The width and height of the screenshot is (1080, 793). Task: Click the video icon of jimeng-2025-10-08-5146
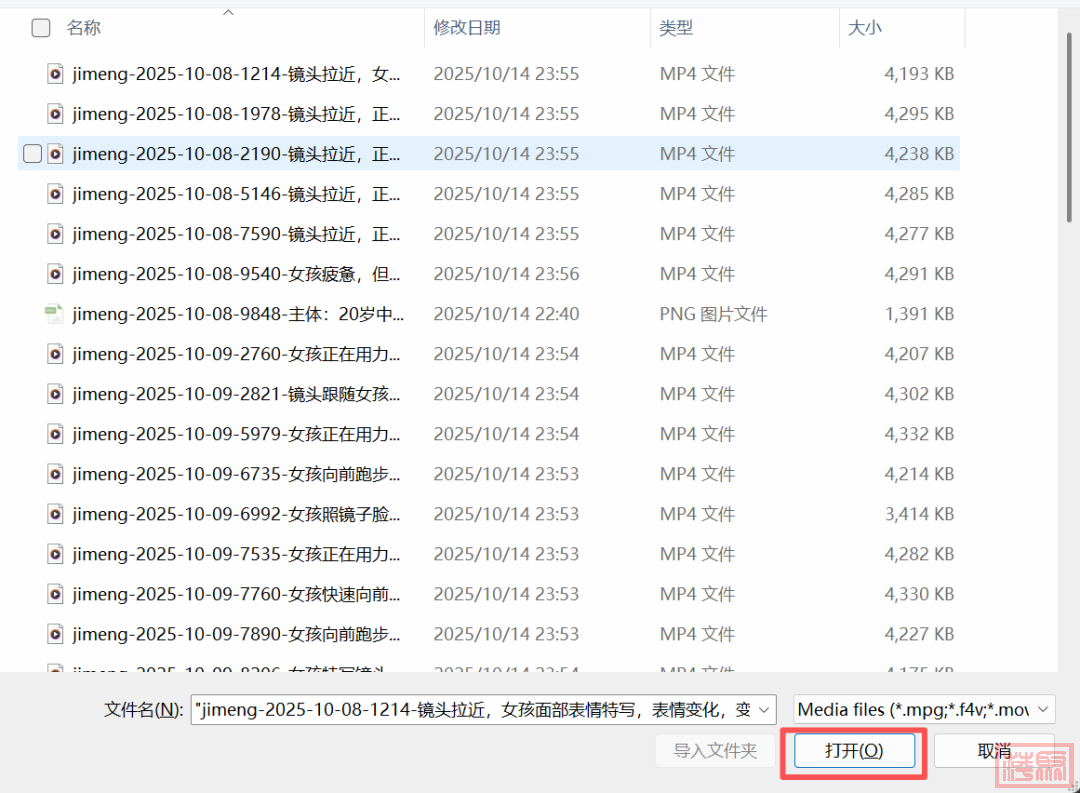pos(56,194)
